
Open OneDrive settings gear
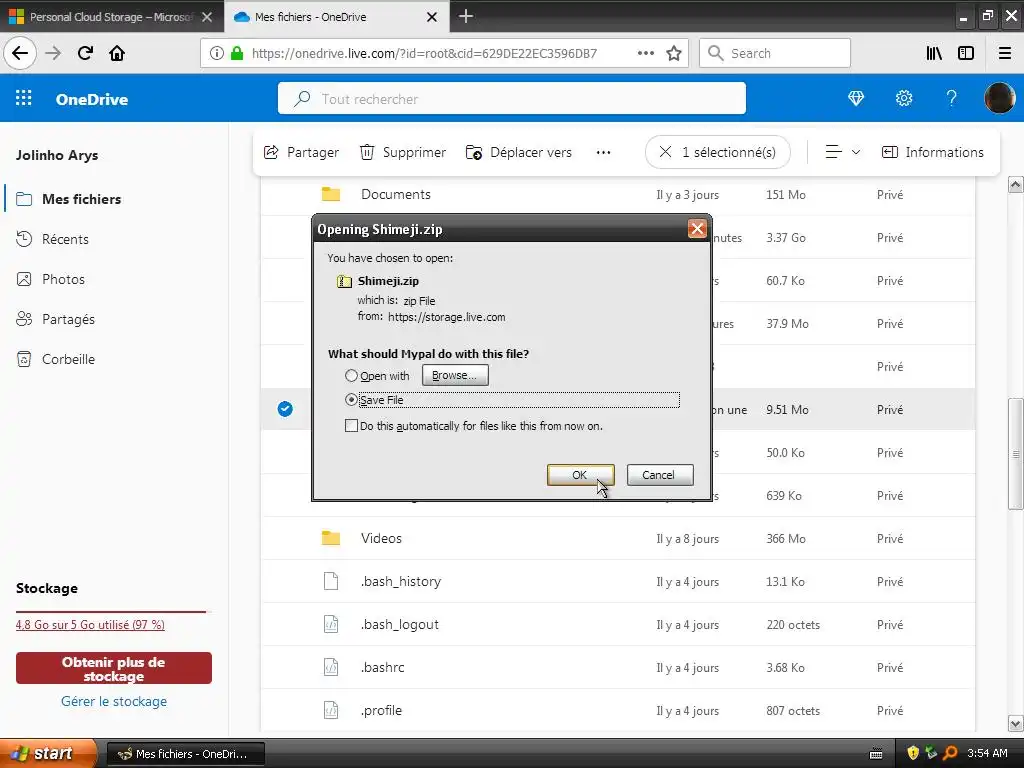(x=904, y=98)
